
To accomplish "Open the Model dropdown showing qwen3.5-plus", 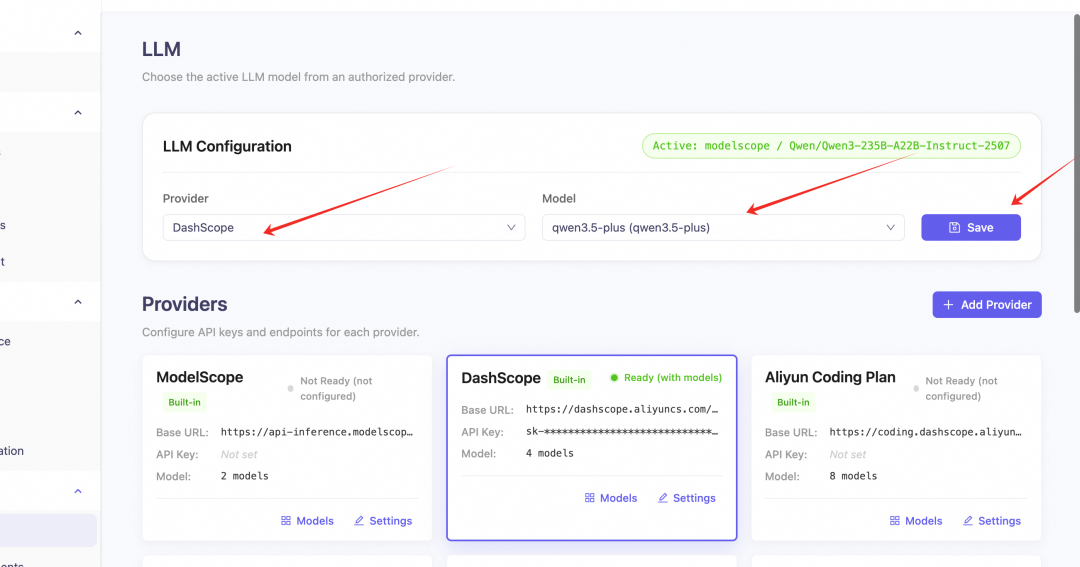I will 723,227.
